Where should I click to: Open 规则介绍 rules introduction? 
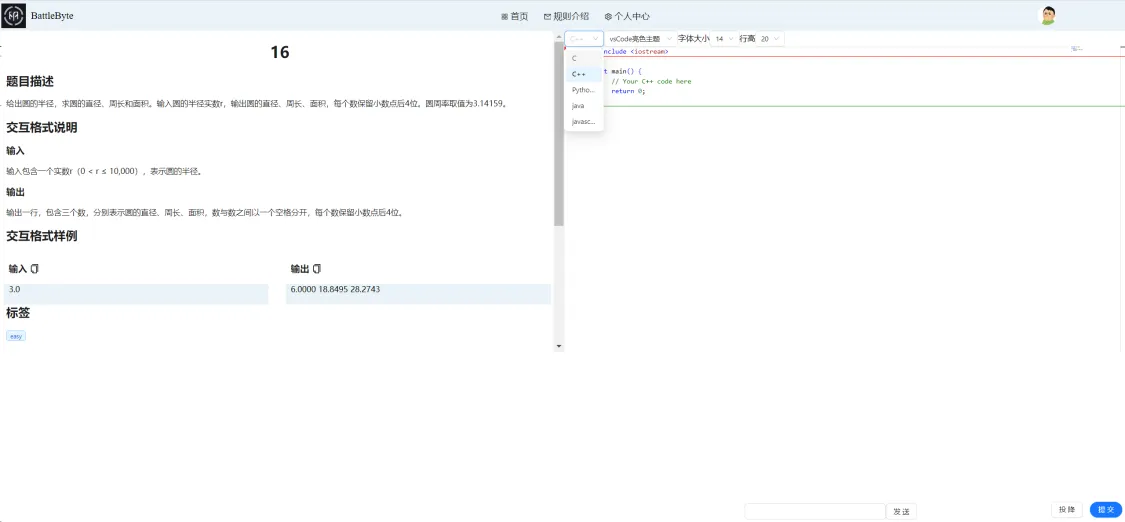(x=566, y=16)
